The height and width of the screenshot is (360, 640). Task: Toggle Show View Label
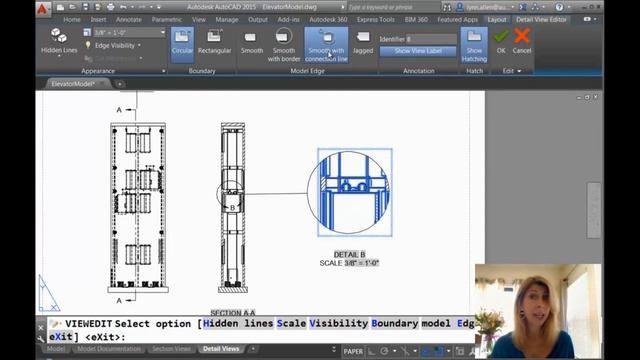tap(418, 51)
